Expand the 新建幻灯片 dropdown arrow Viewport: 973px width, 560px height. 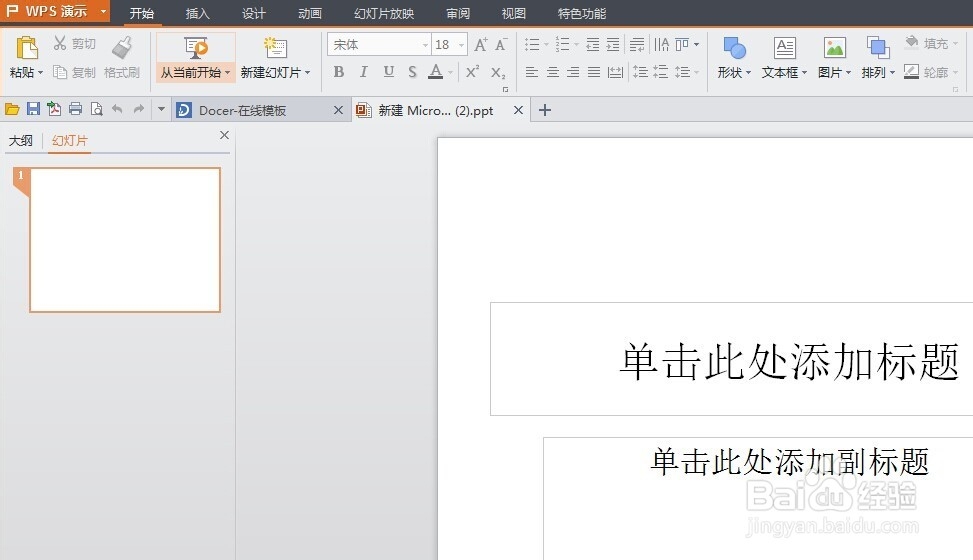(x=307, y=73)
